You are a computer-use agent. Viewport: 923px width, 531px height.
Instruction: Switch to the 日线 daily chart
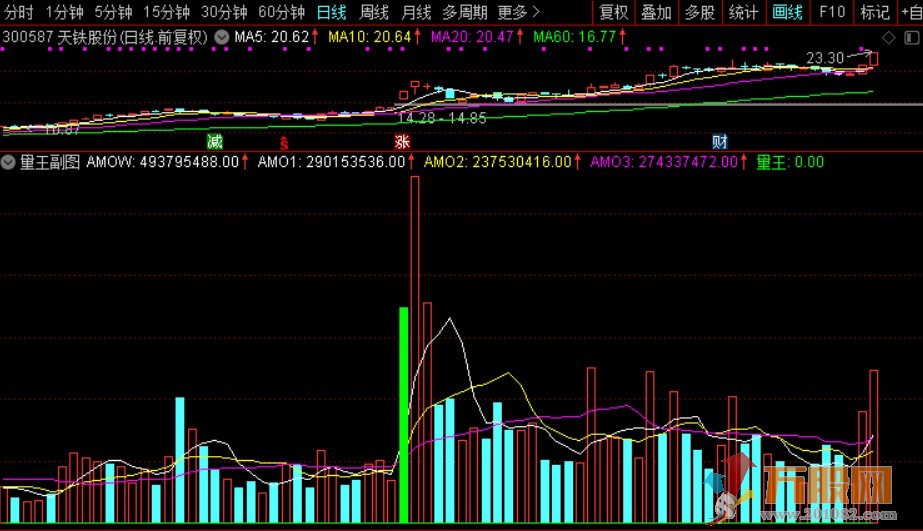(331, 12)
